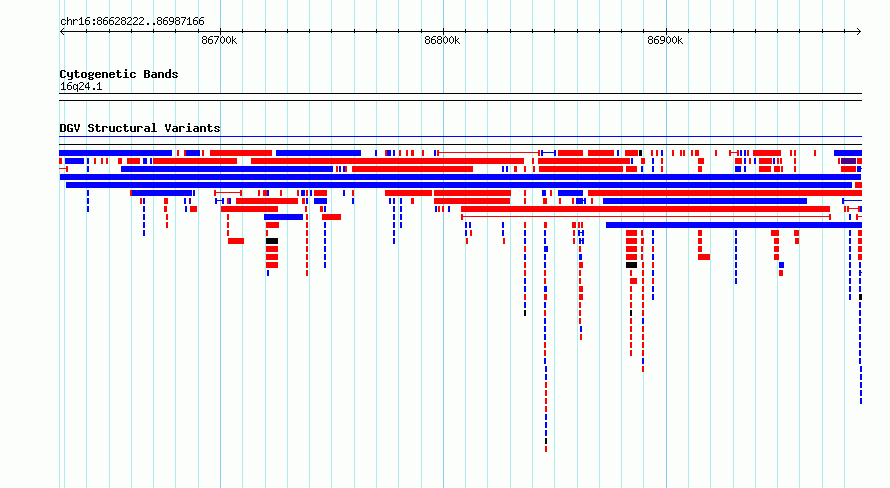Select the long red variant bar second row crossing 86800k
The width and height of the screenshot is (890, 488).
click(387, 161)
